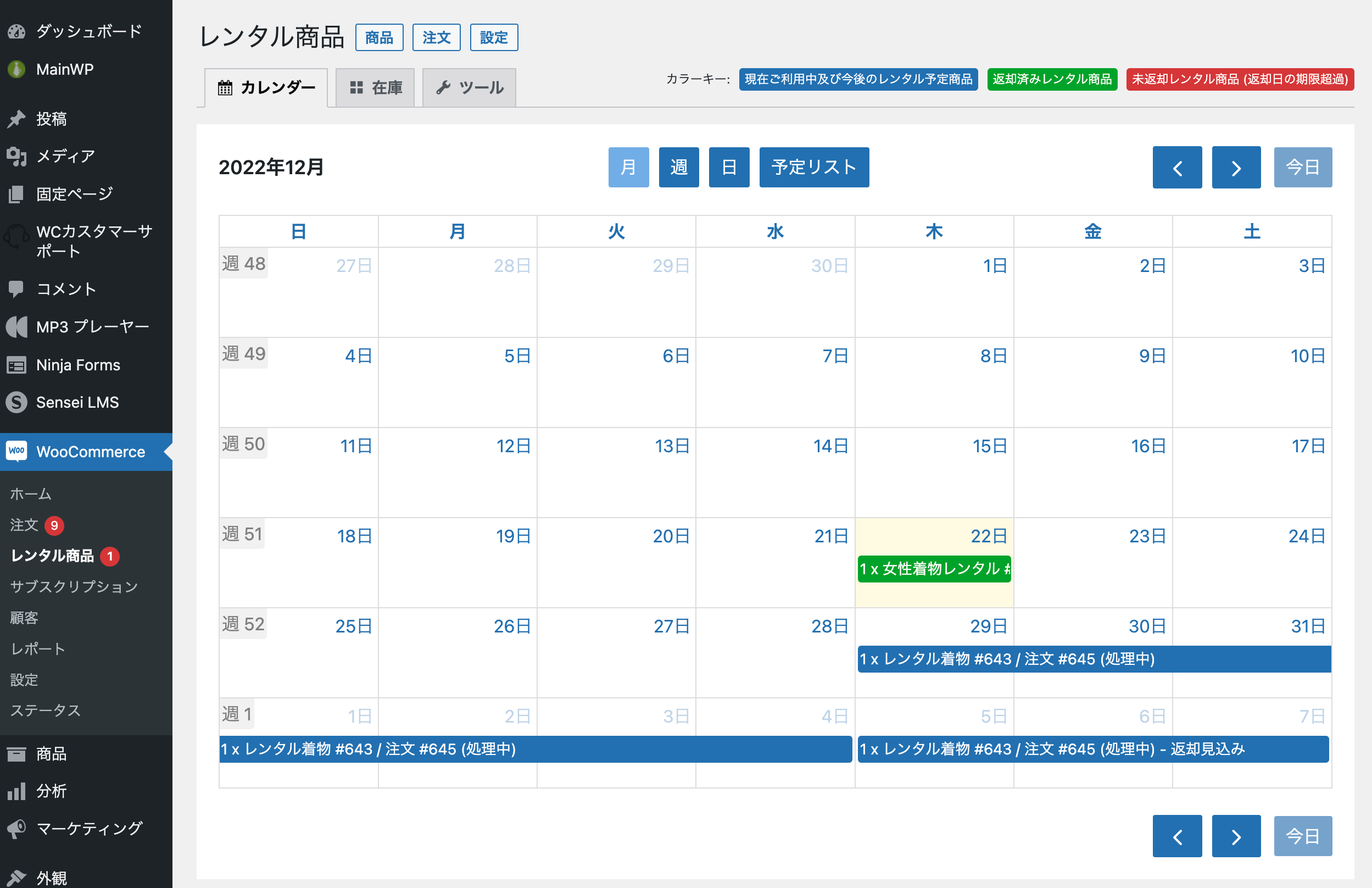The image size is (1372, 888).
Task: Switch to the ツール tab
Action: click(x=469, y=88)
